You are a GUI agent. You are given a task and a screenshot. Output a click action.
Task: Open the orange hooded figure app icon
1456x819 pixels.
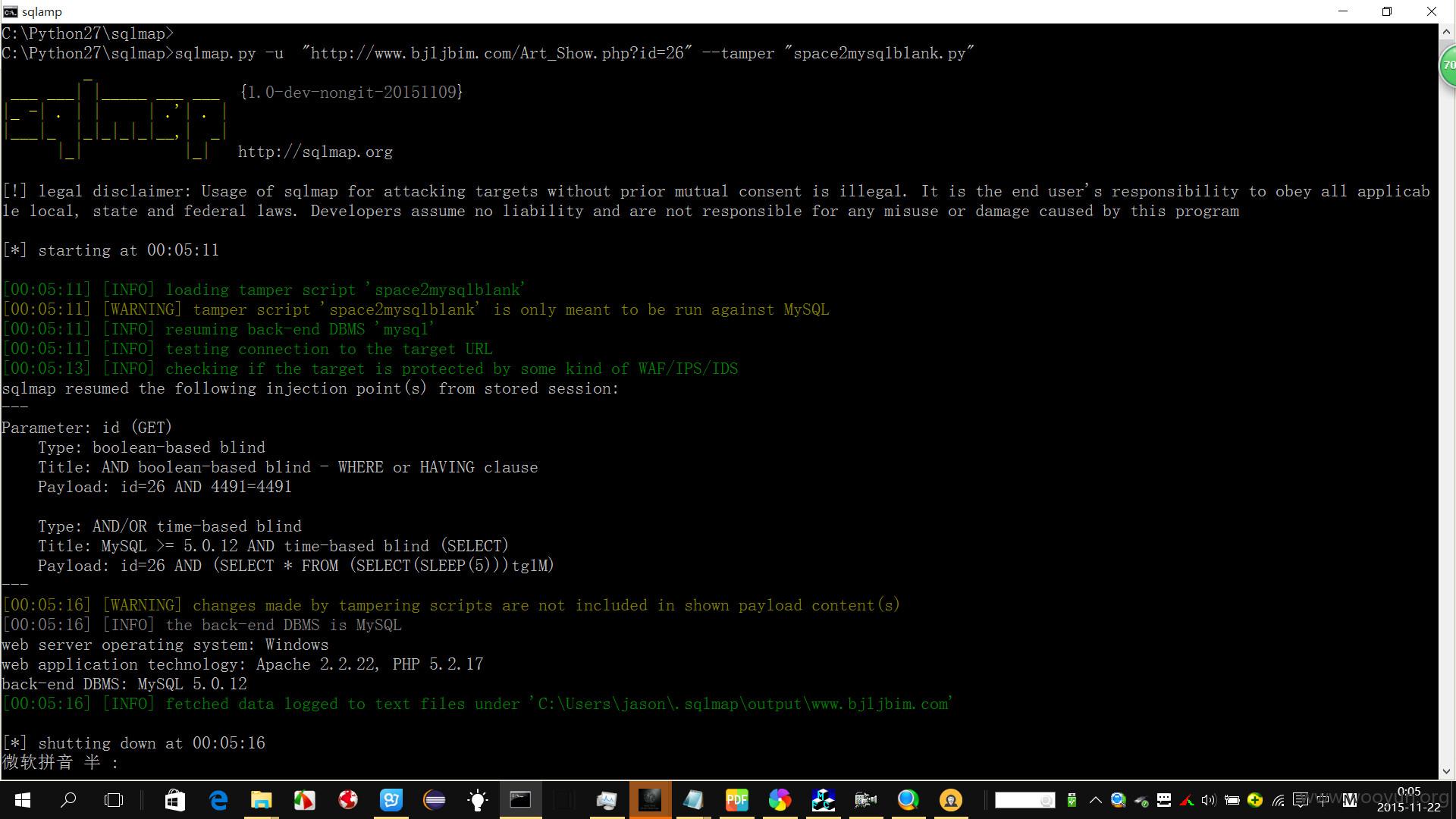coord(951,800)
